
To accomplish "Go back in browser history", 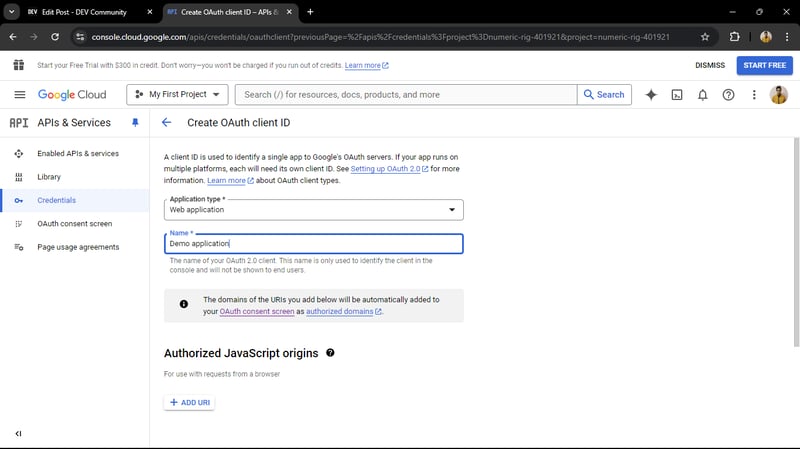I will (x=13, y=37).
